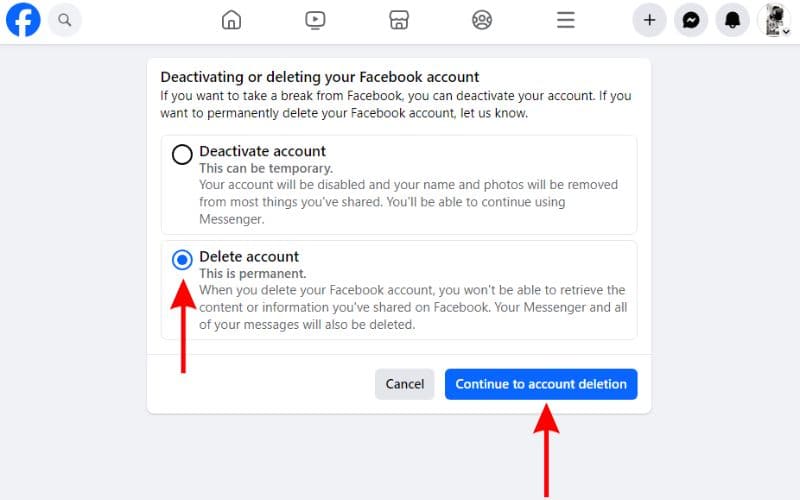The image size is (800, 500).
Task: Select the Deactivate account radio button
Action: (x=182, y=155)
